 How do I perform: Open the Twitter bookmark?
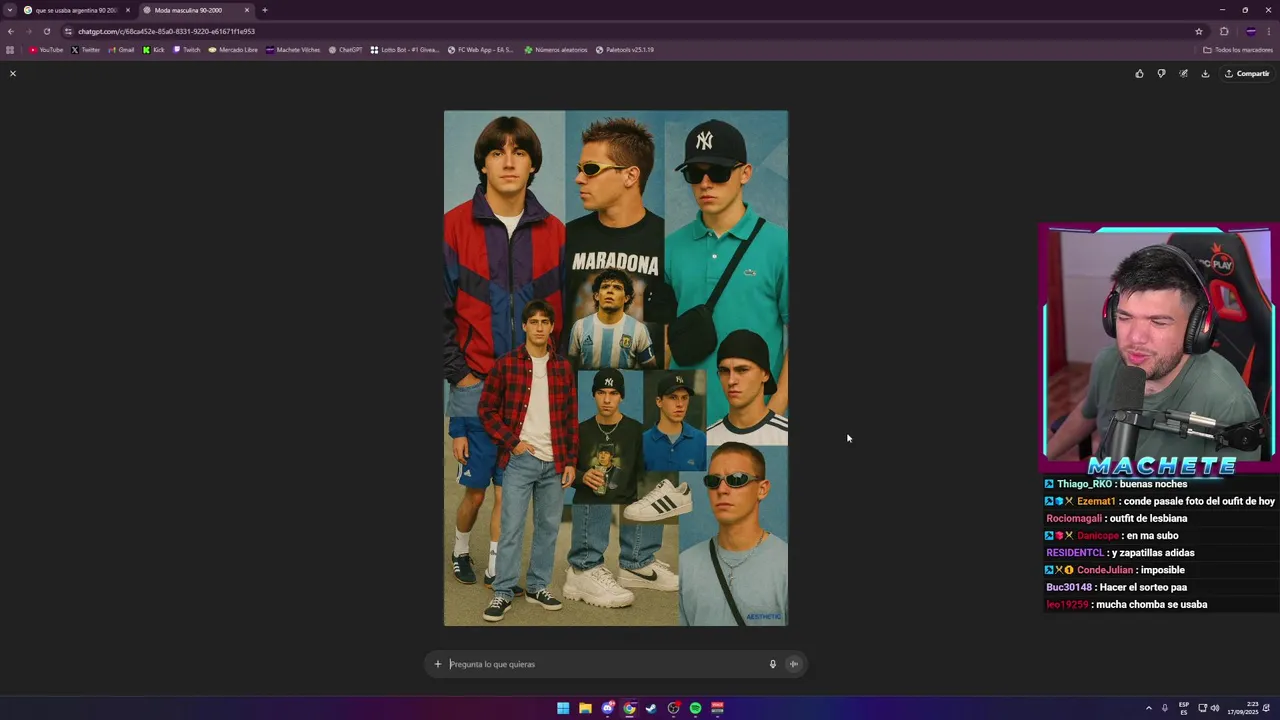86,49
